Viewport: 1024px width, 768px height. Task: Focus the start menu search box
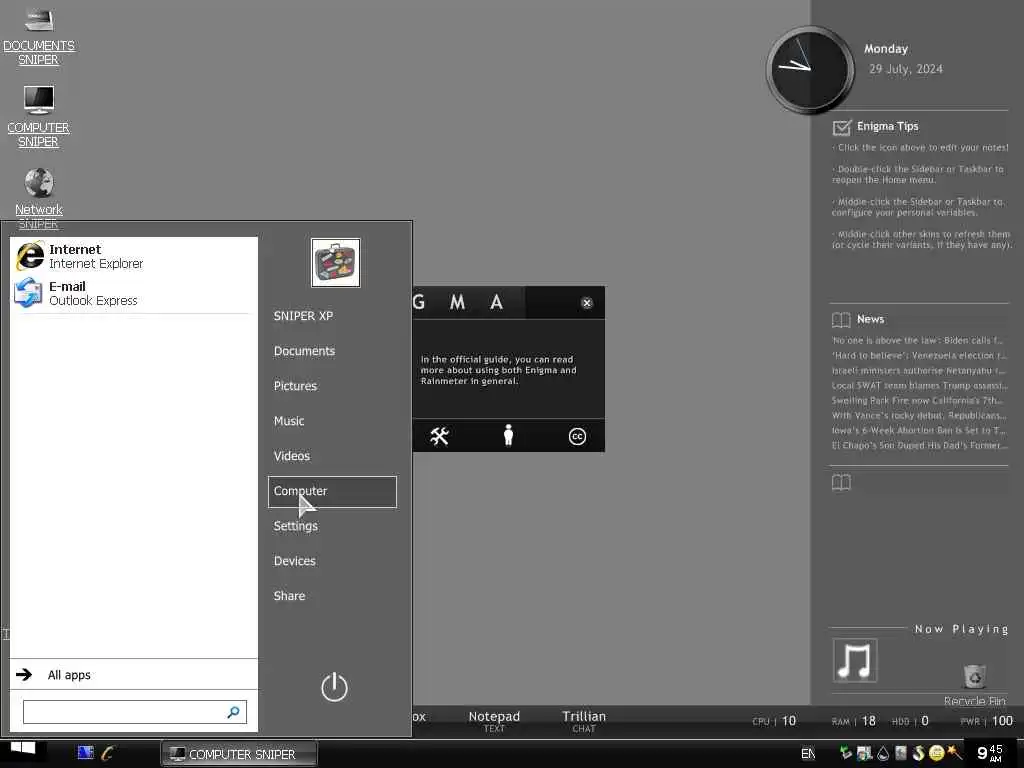pos(135,712)
